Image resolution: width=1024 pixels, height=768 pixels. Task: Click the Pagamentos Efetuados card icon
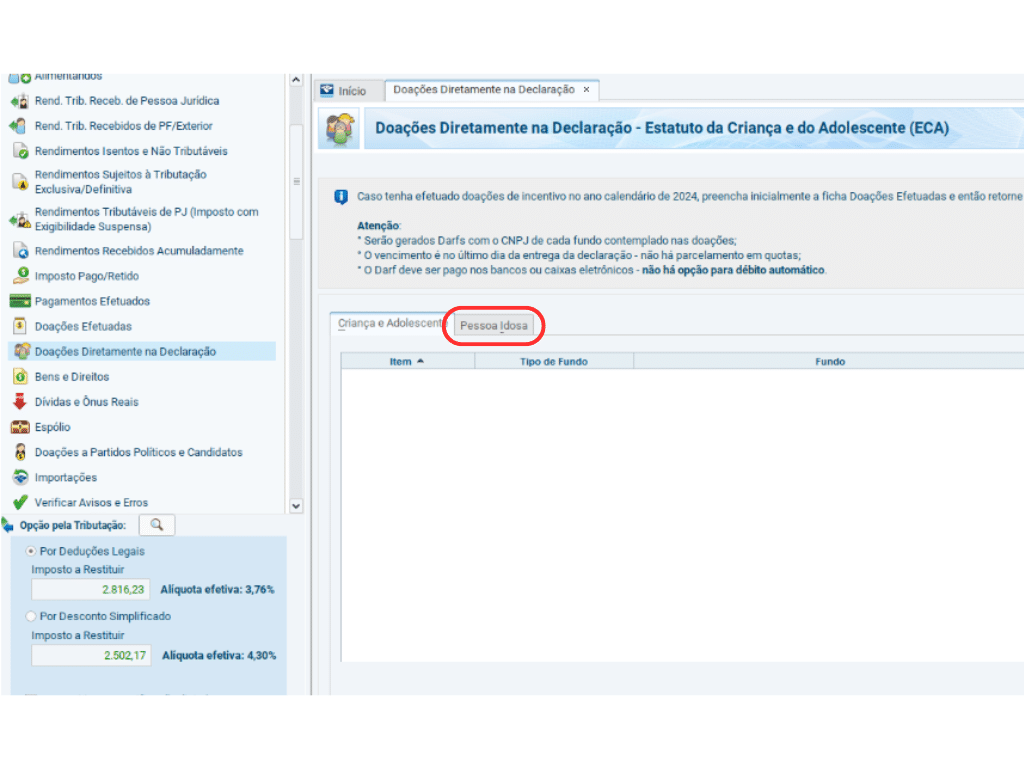pyautogui.click(x=18, y=301)
